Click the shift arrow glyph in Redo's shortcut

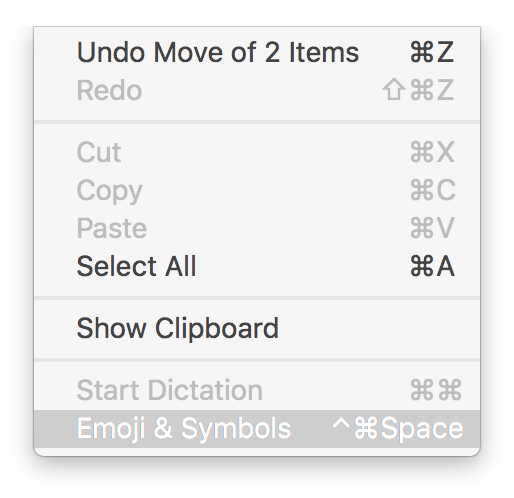[x=394, y=89]
